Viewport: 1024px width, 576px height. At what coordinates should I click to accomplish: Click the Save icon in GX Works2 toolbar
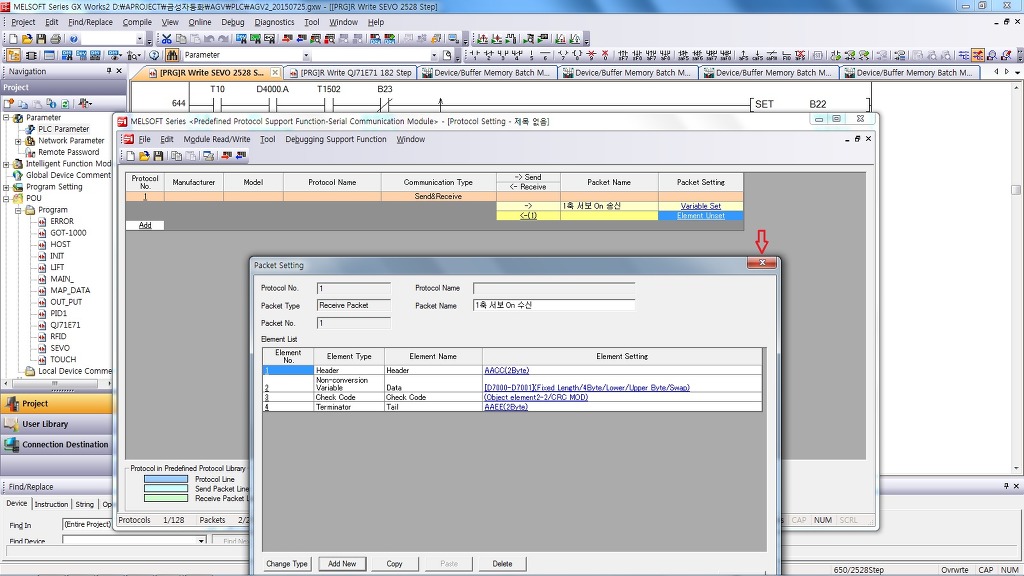coord(41,39)
